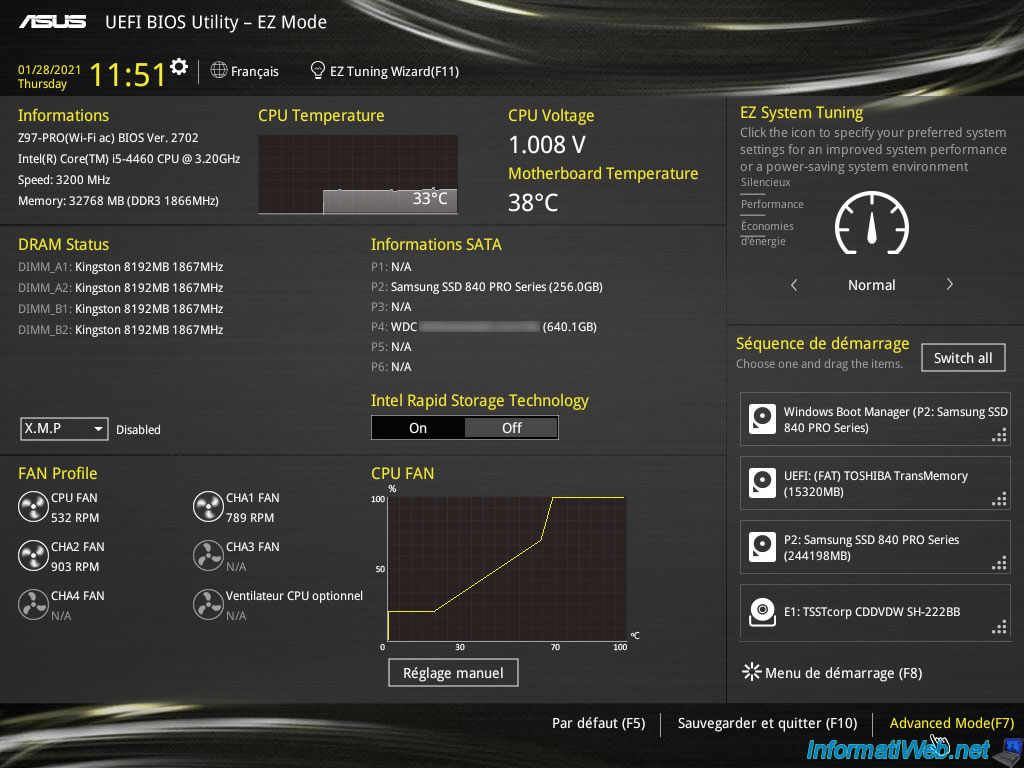Click CHA1 FAN 789 RPM reading
The height and width of the screenshot is (768, 1024).
pyautogui.click(x=250, y=518)
